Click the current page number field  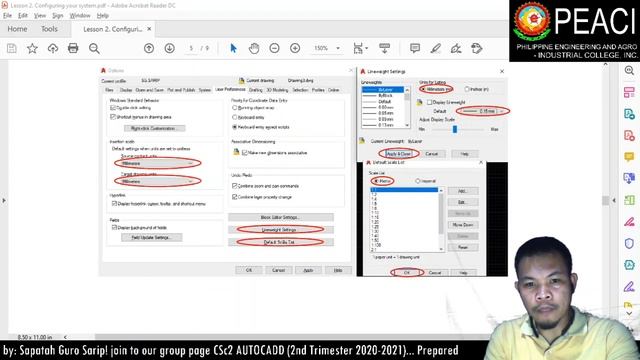tap(191, 48)
